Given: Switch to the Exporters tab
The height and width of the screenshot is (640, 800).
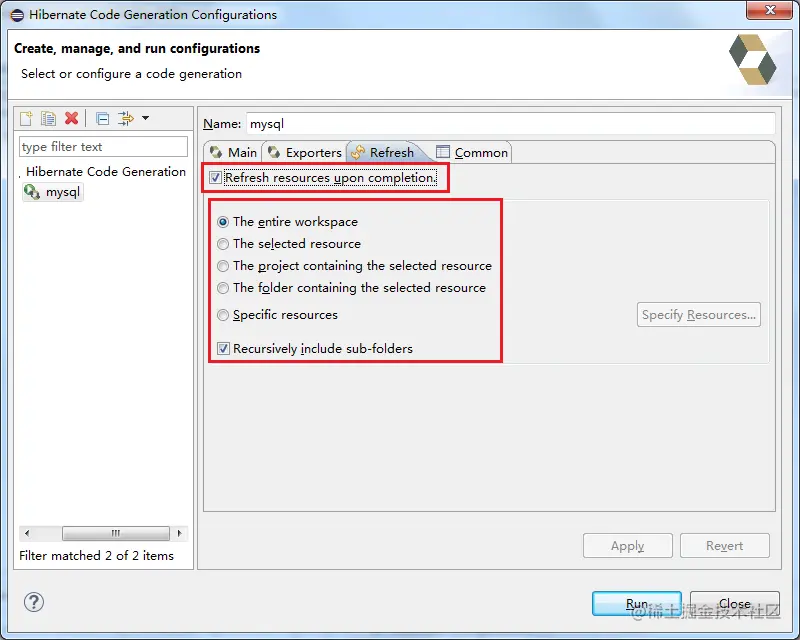Looking at the screenshot, I should click(303, 153).
